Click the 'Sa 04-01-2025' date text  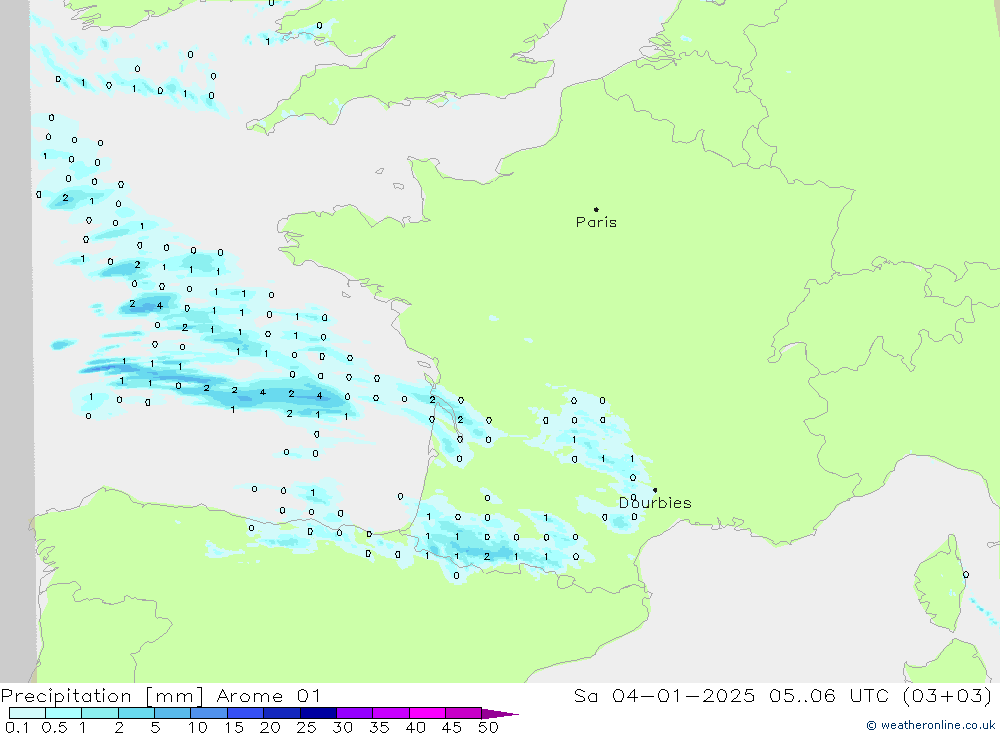coord(664,695)
